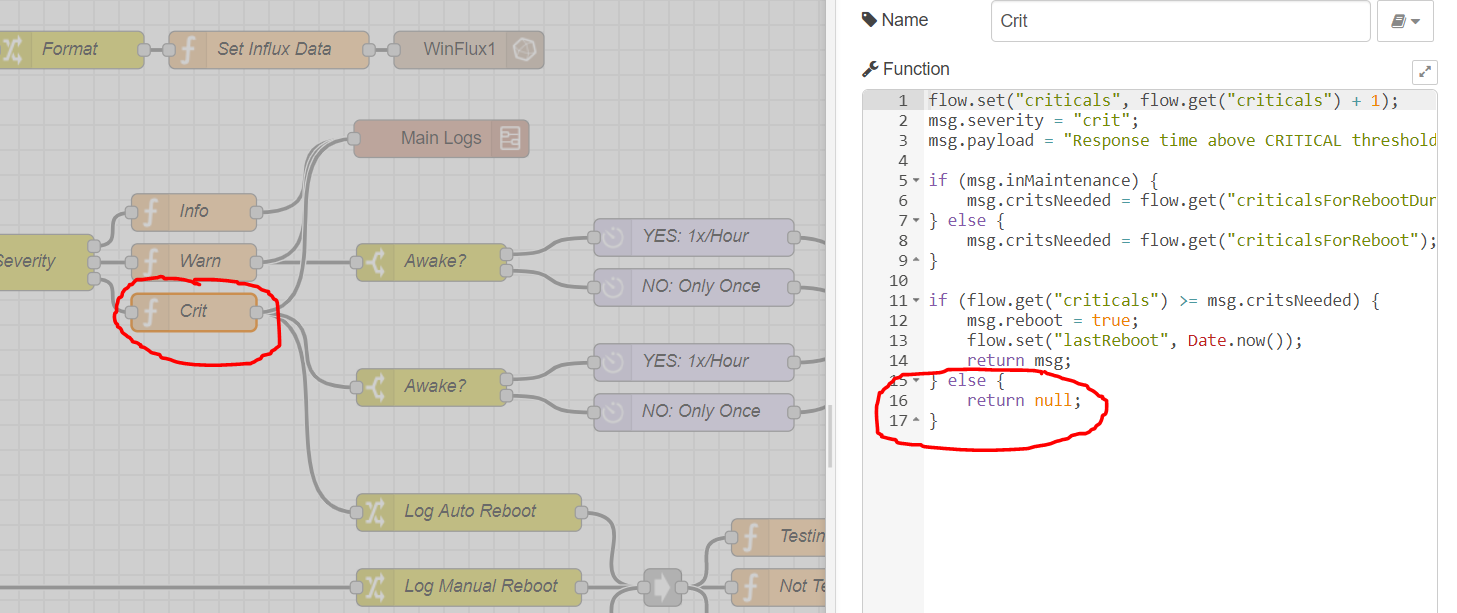Click the database icon on the WinFlux1 node

pyautogui.click(x=525, y=49)
